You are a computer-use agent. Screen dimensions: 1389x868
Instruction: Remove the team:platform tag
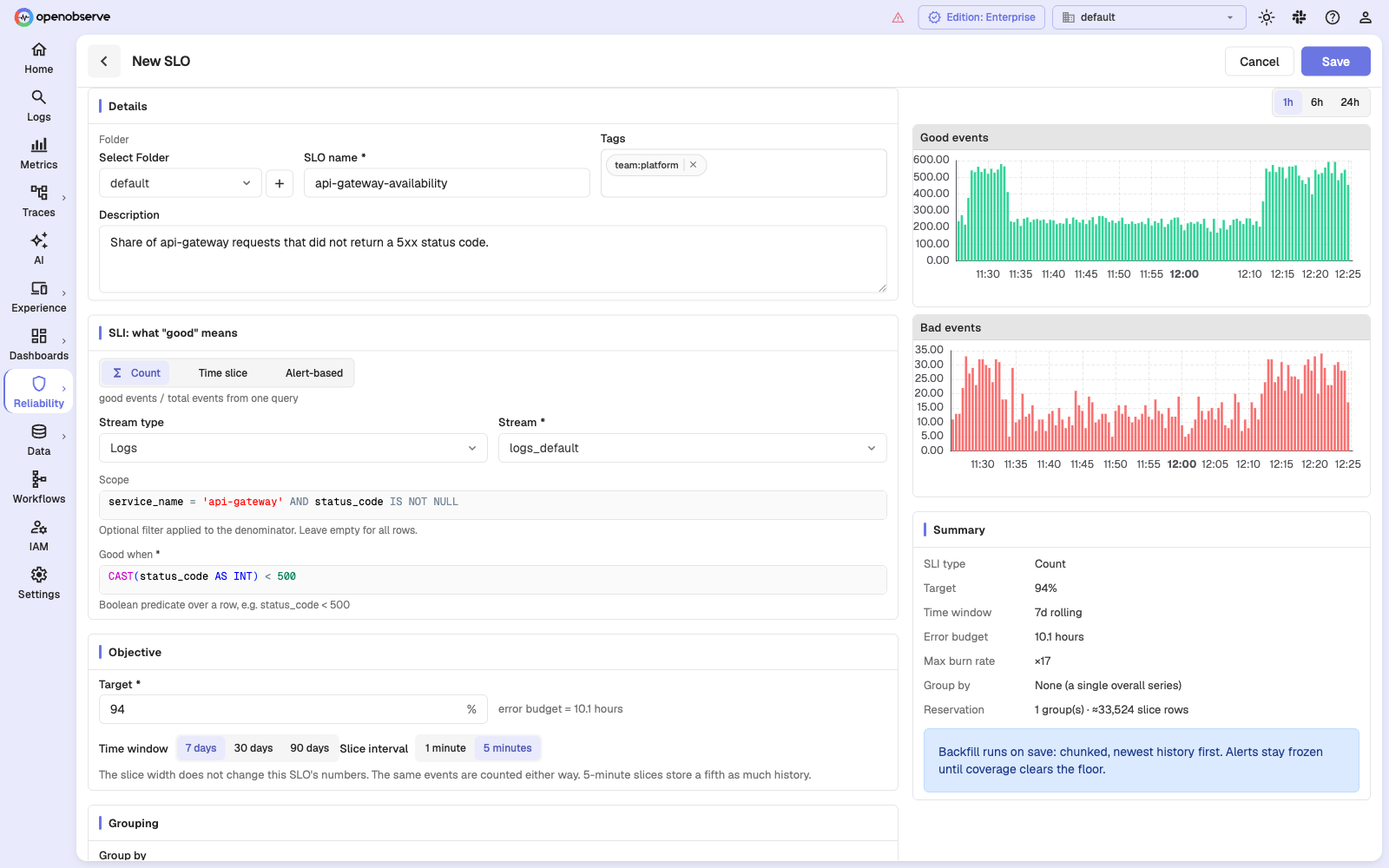693,165
